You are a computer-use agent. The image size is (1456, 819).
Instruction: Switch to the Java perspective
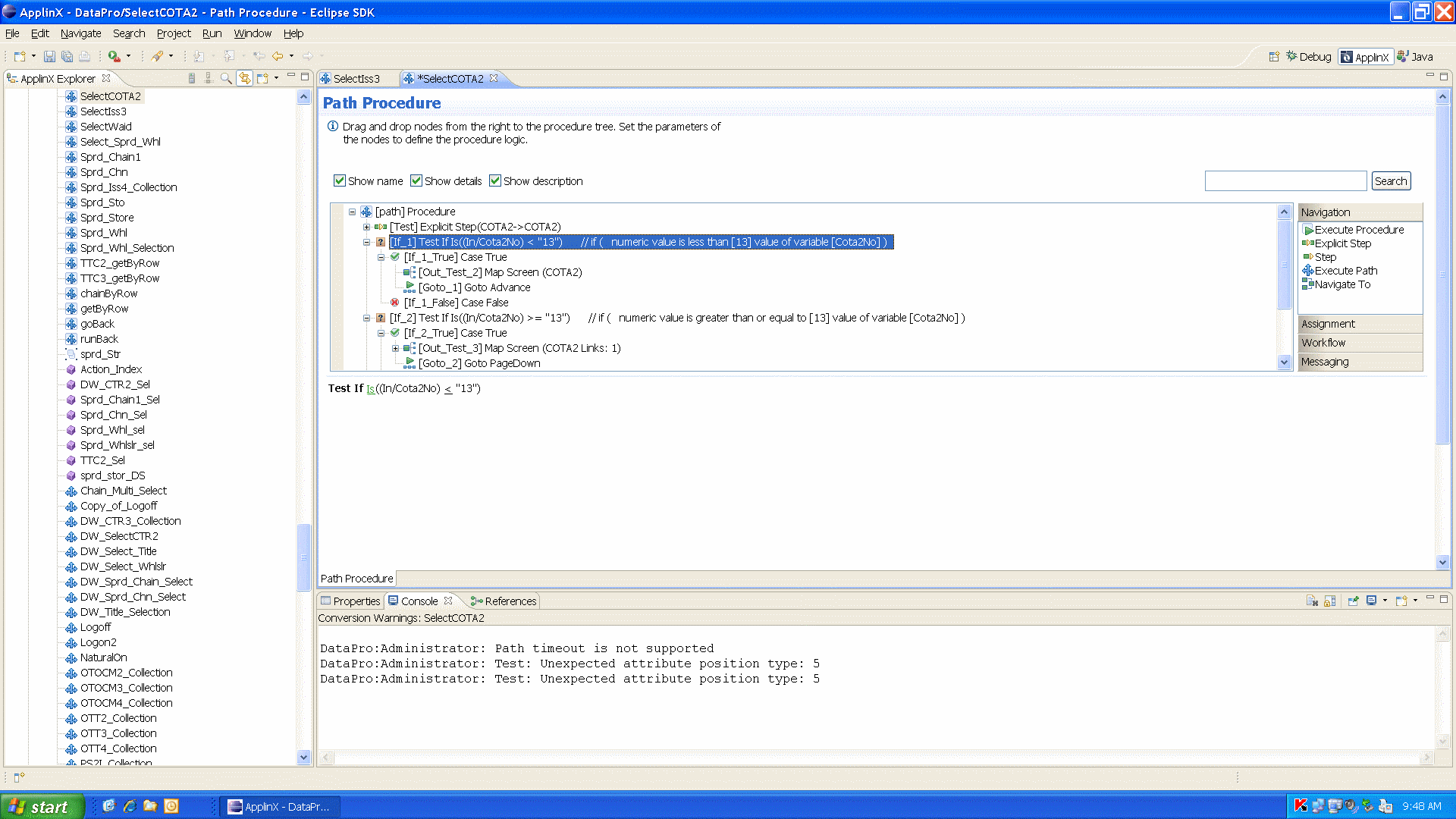1415,57
